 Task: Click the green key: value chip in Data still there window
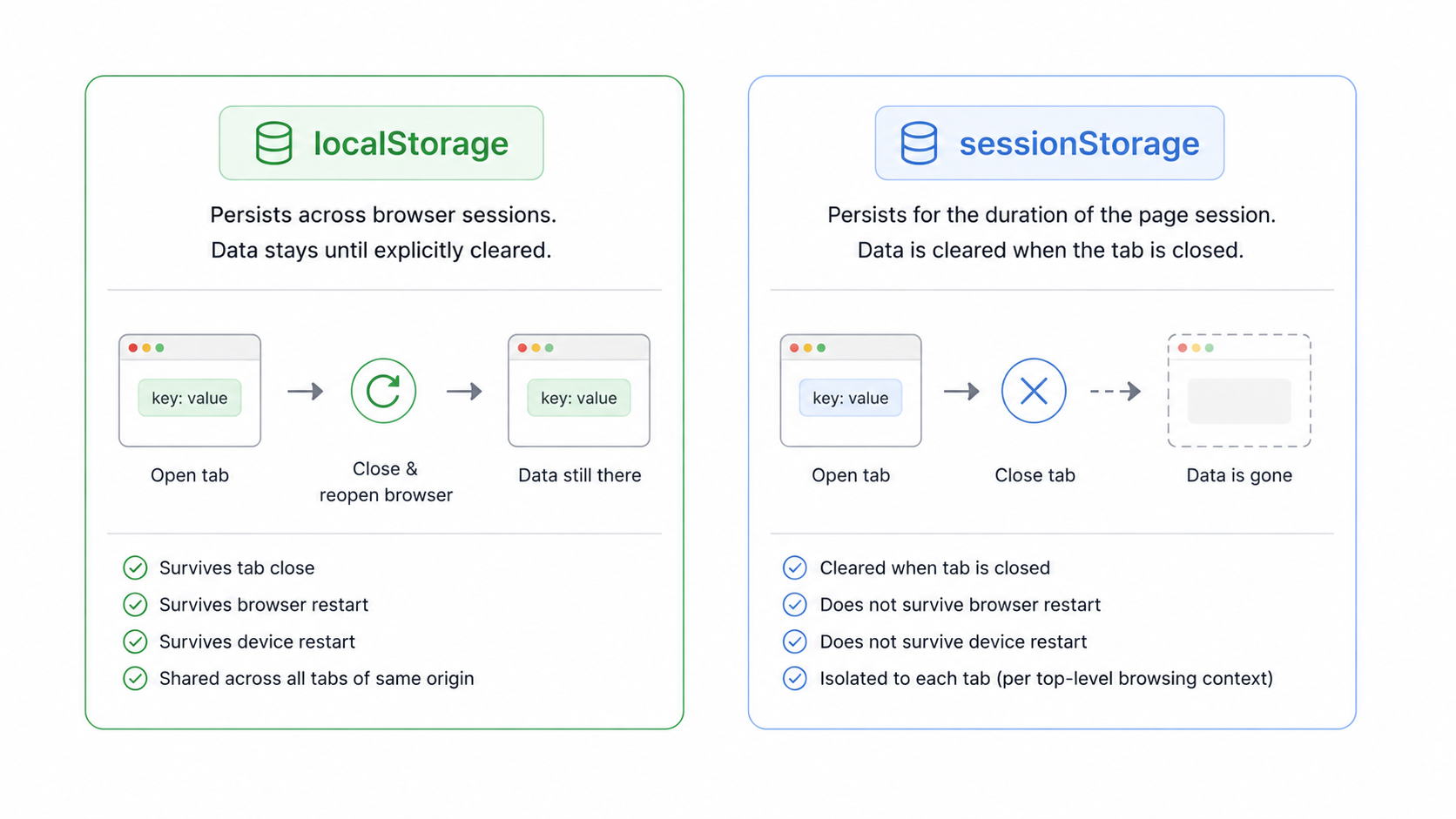(x=579, y=398)
